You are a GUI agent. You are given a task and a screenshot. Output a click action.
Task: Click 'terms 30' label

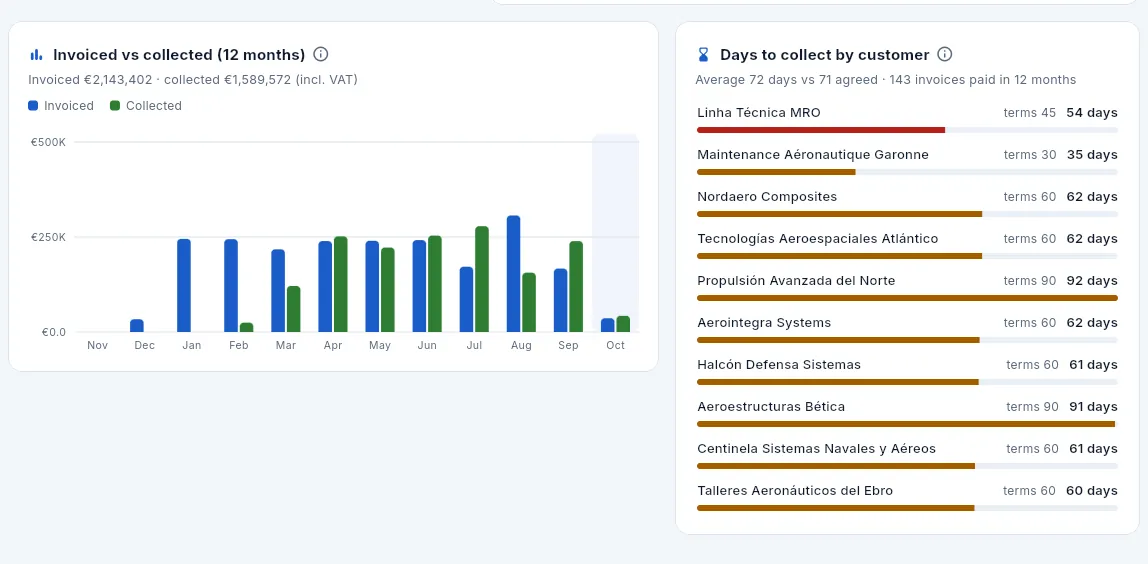coord(1029,155)
